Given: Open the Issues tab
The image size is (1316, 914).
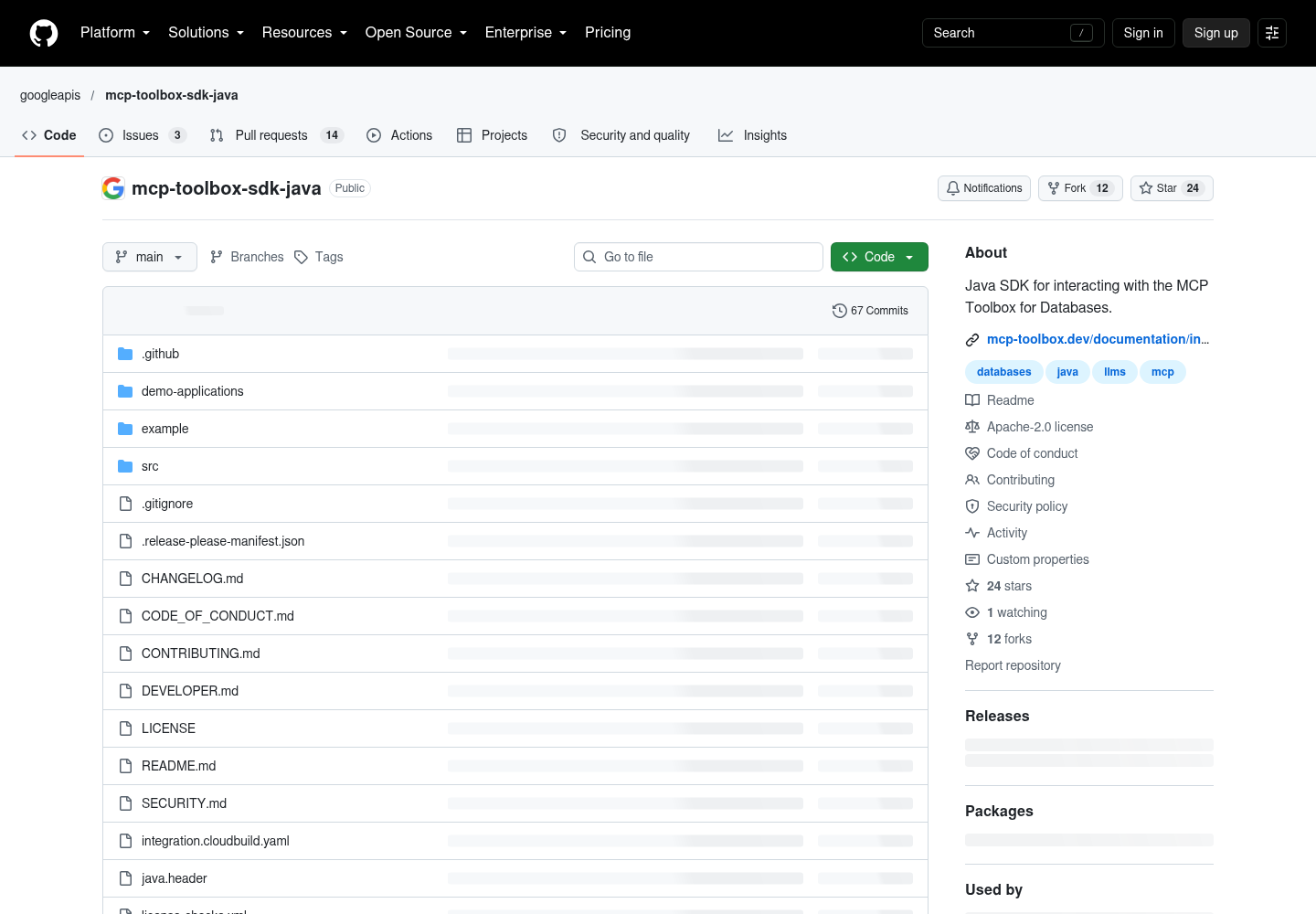Looking at the screenshot, I should tap(143, 135).
